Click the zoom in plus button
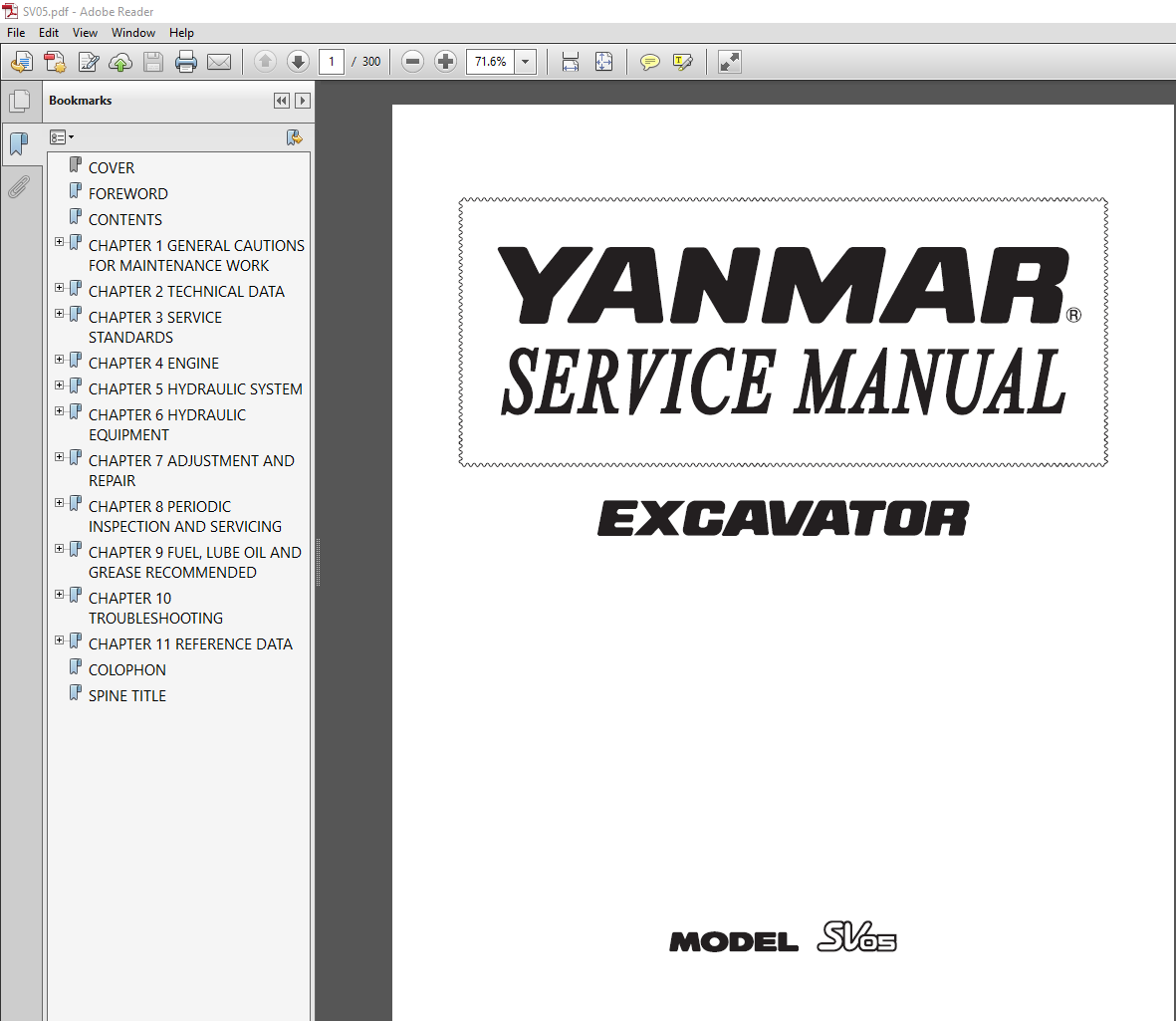The height and width of the screenshot is (1021, 1176). point(445,62)
